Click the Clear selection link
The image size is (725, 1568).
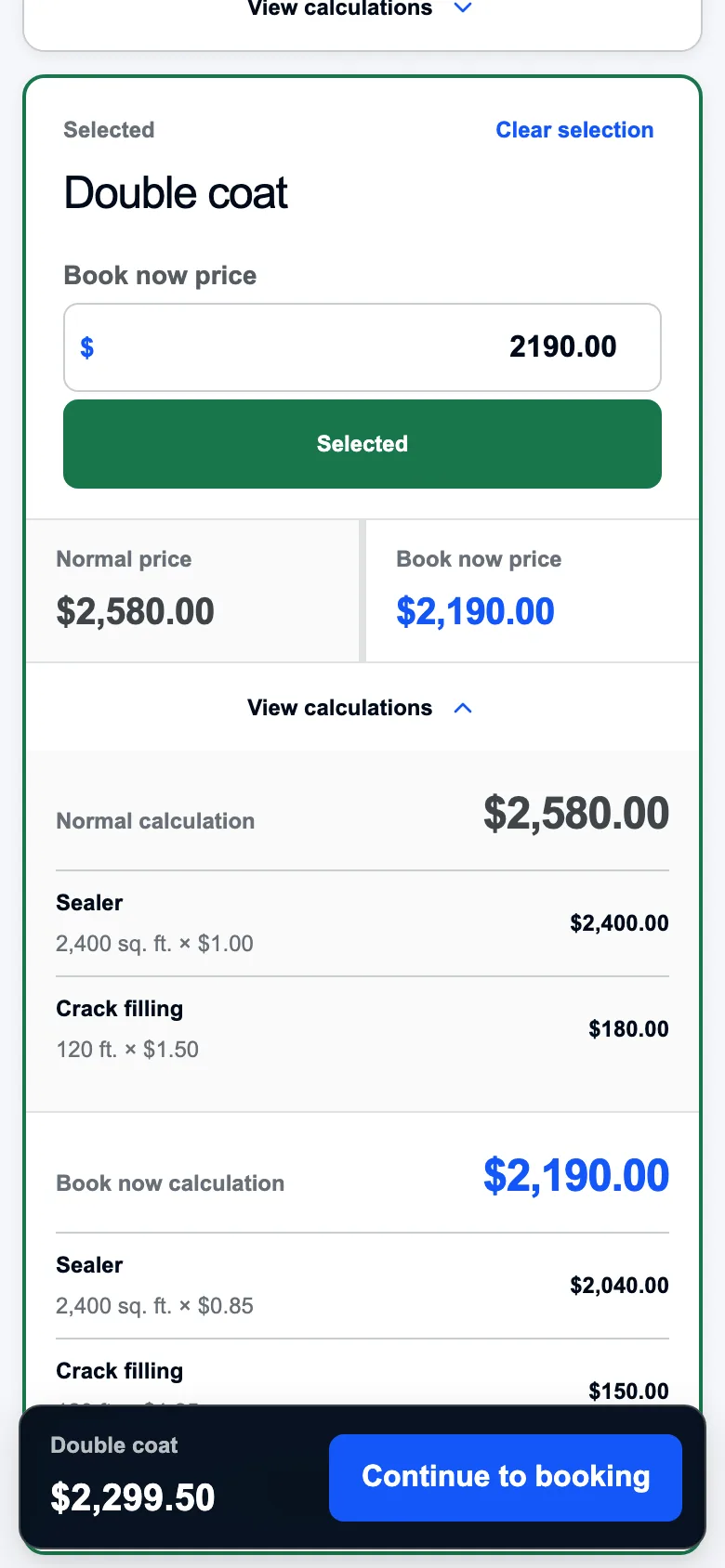coord(574,130)
